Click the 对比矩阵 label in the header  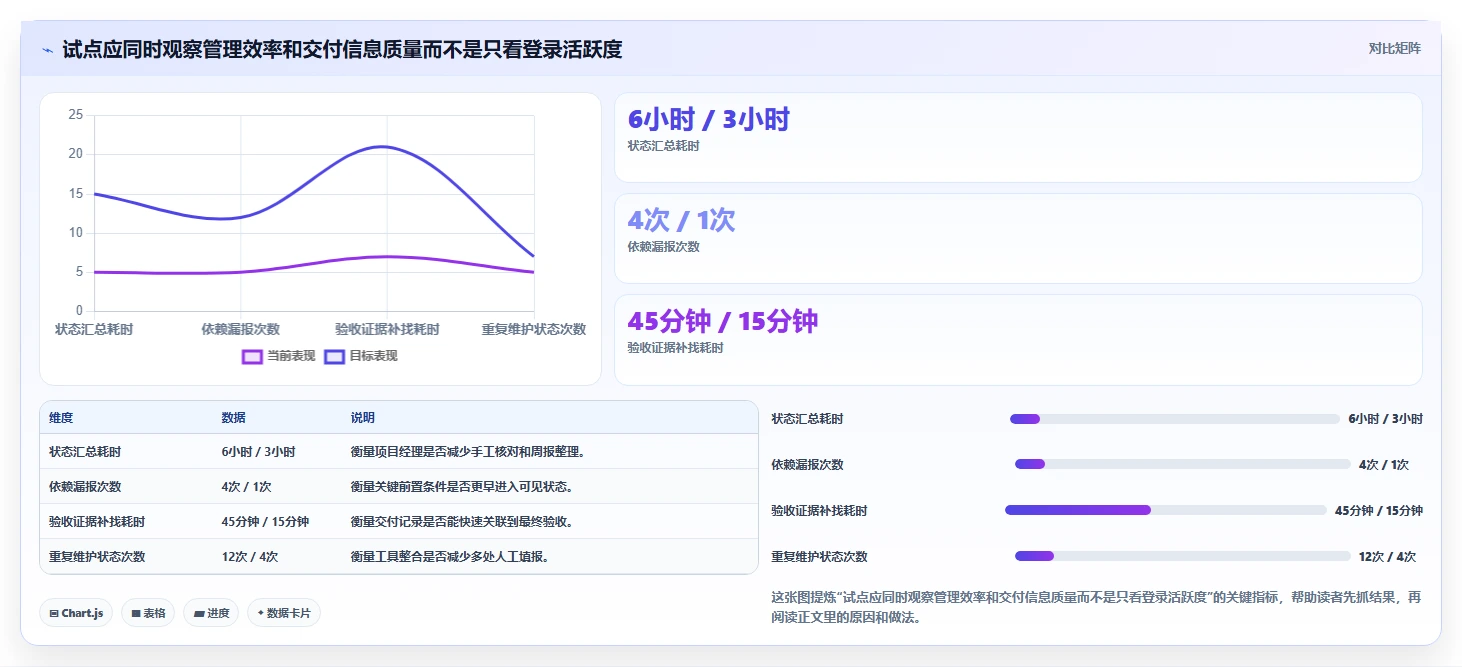coord(1394,48)
